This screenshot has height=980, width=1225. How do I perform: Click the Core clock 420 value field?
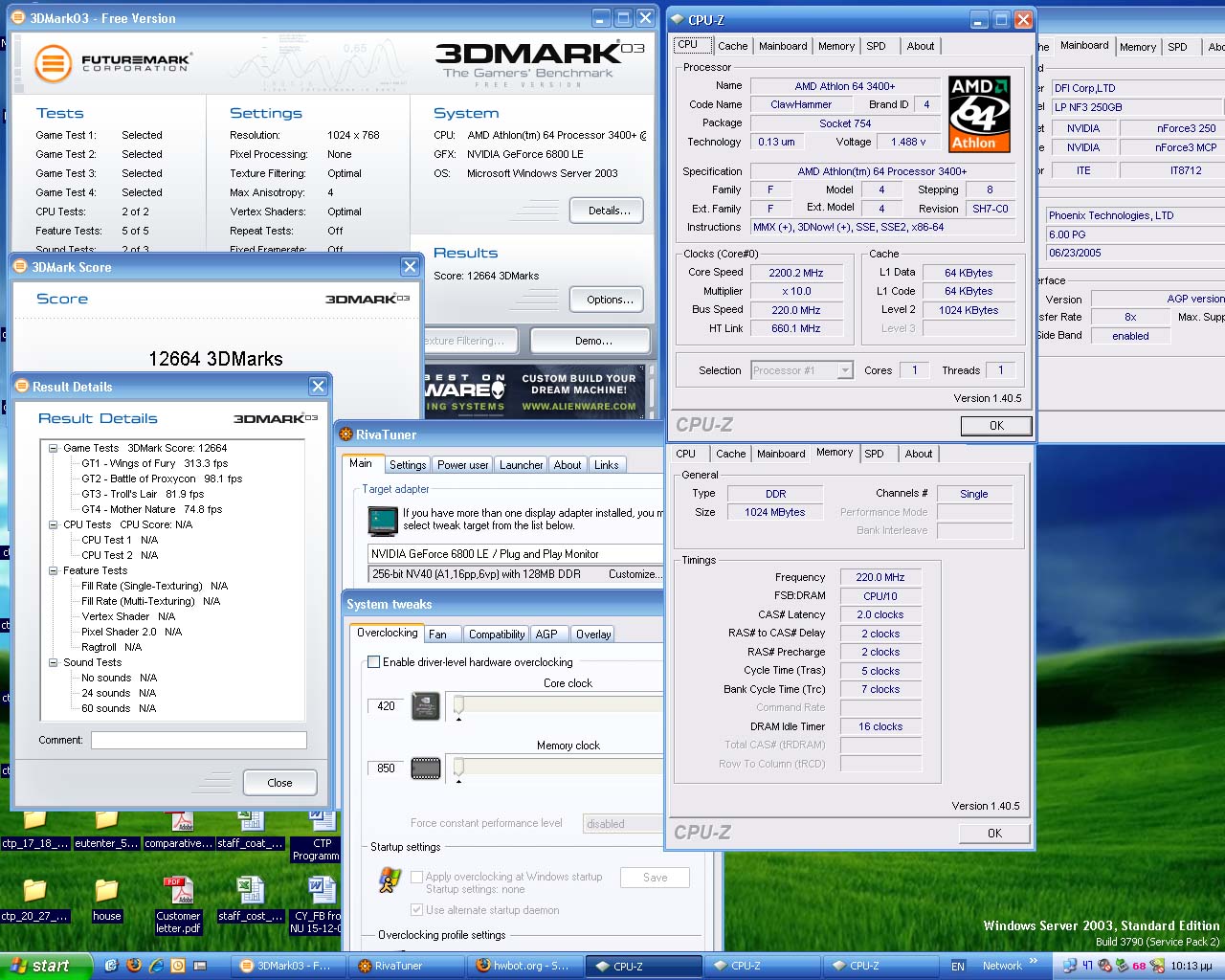point(386,706)
